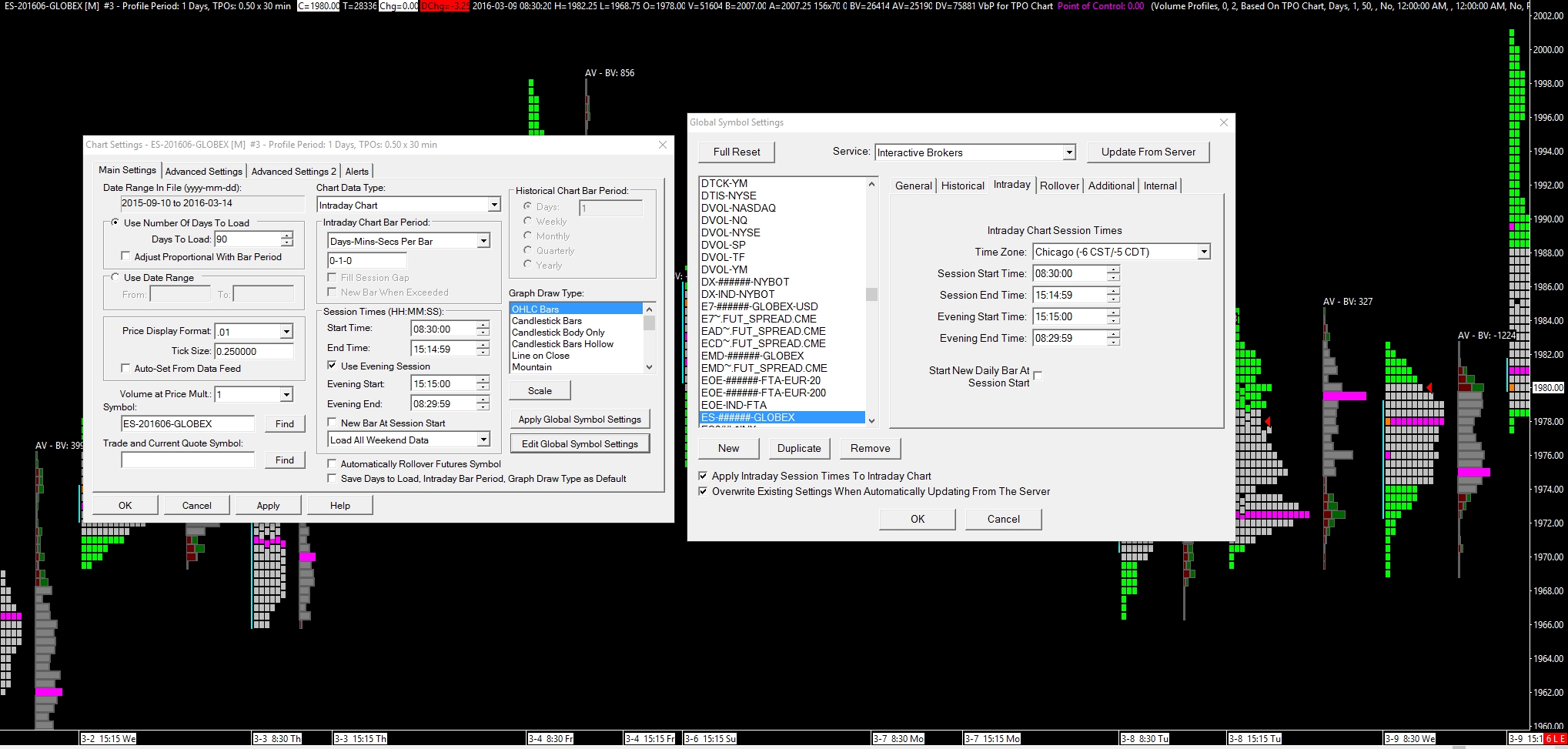1568x749 pixels.
Task: Close the Chart Settings dialog
Action: click(x=662, y=145)
